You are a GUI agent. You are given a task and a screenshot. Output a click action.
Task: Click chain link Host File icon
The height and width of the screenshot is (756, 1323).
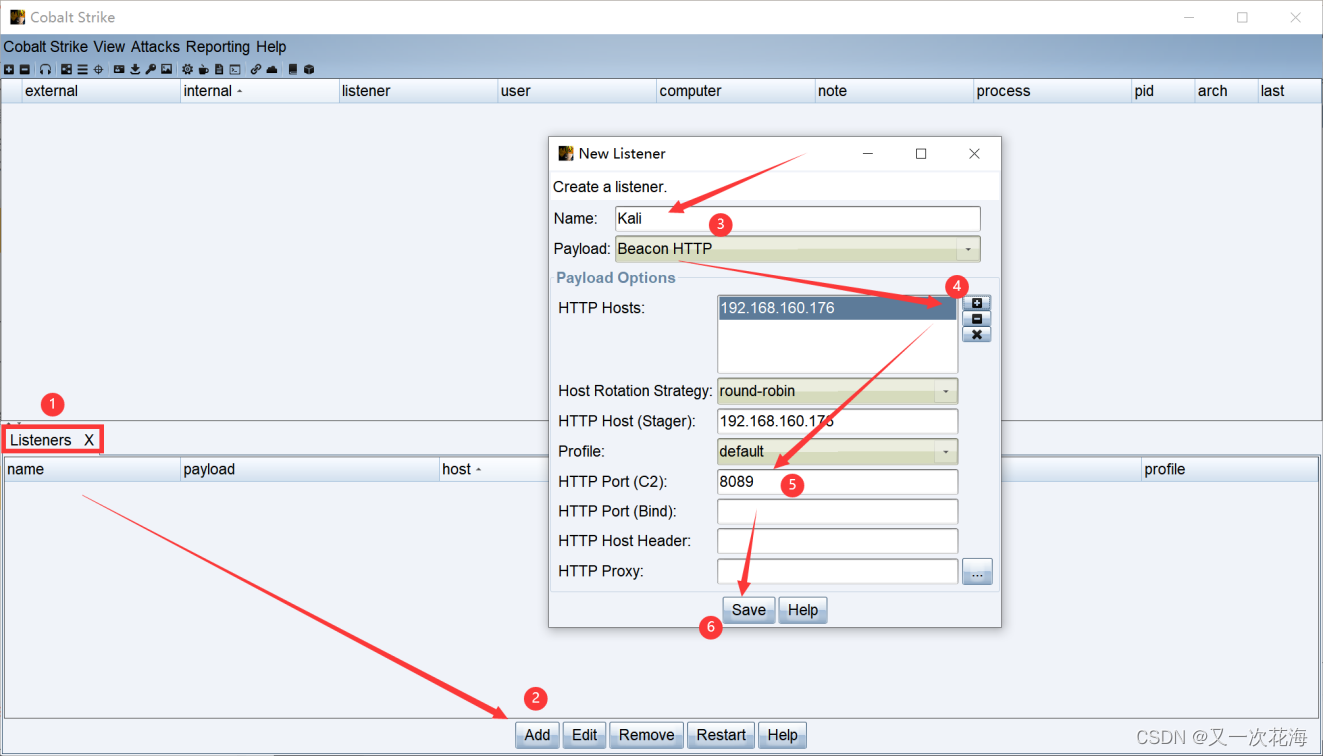click(256, 70)
